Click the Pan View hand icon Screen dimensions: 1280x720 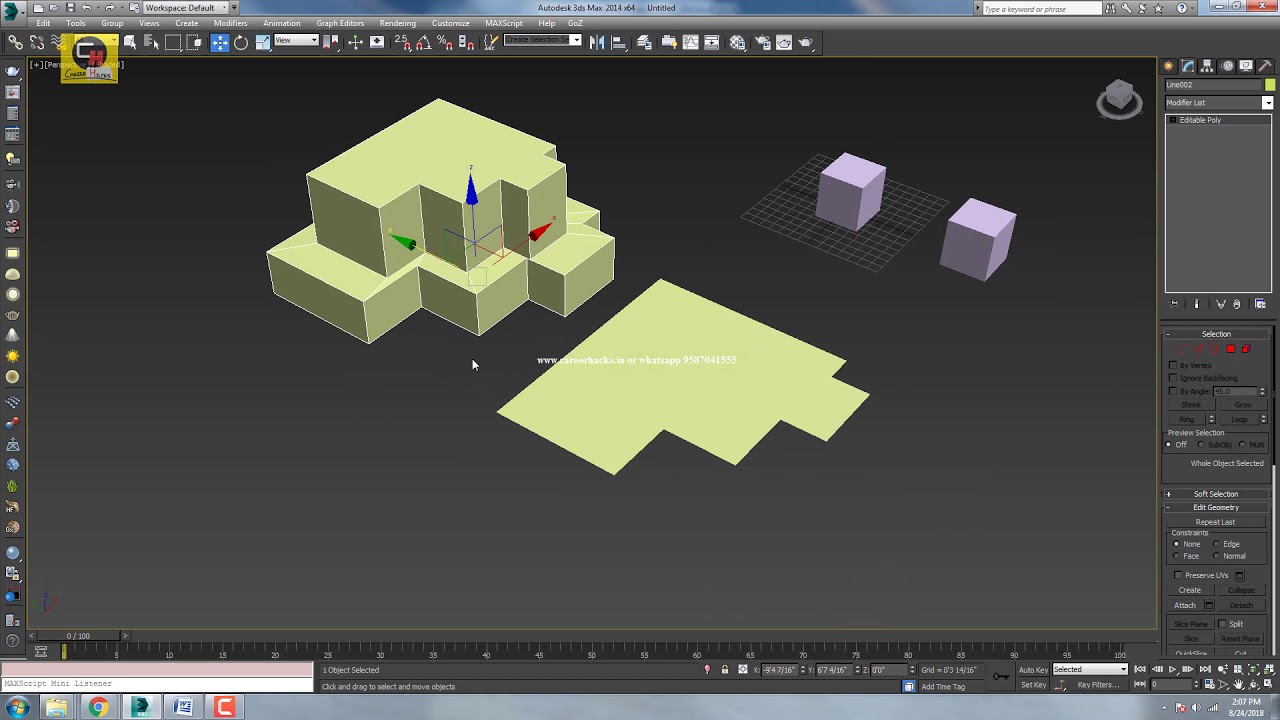[1238, 685]
